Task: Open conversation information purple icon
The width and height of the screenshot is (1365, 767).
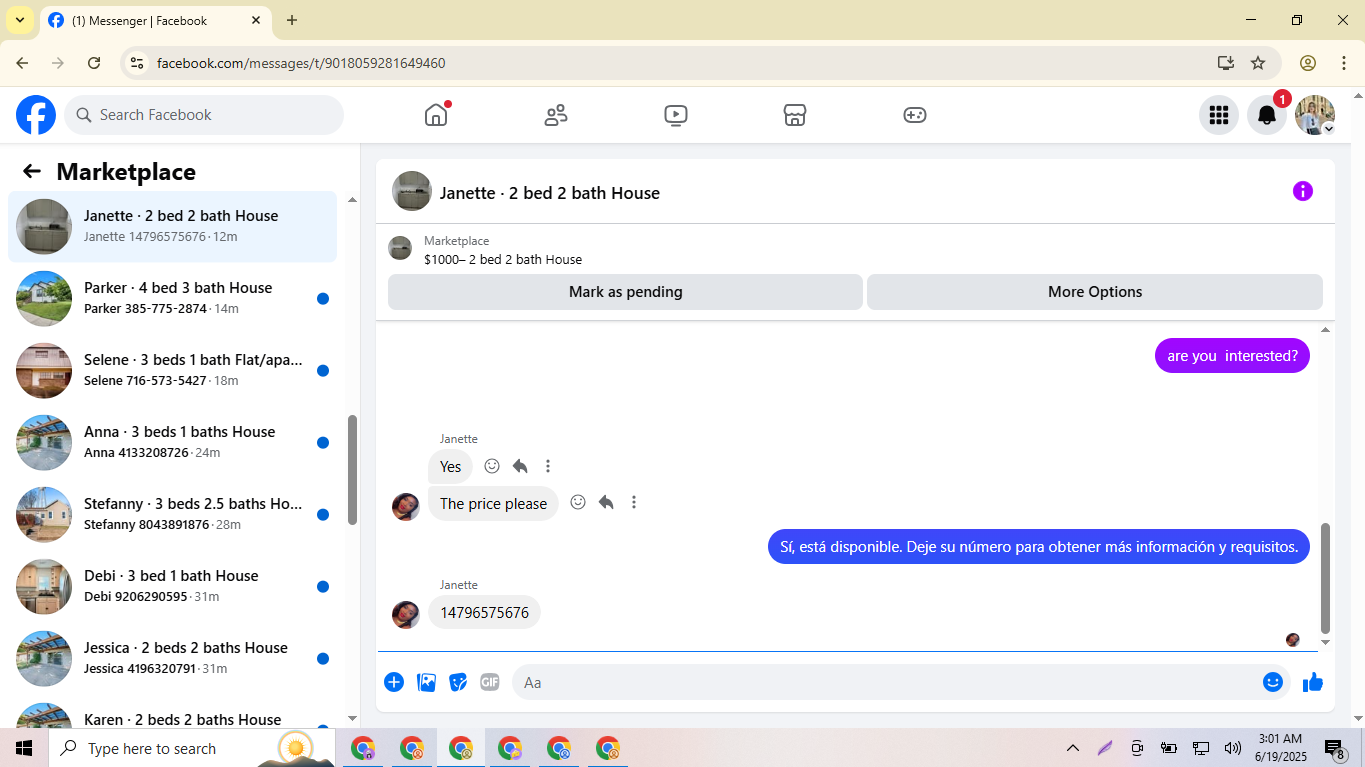Action: (1302, 191)
